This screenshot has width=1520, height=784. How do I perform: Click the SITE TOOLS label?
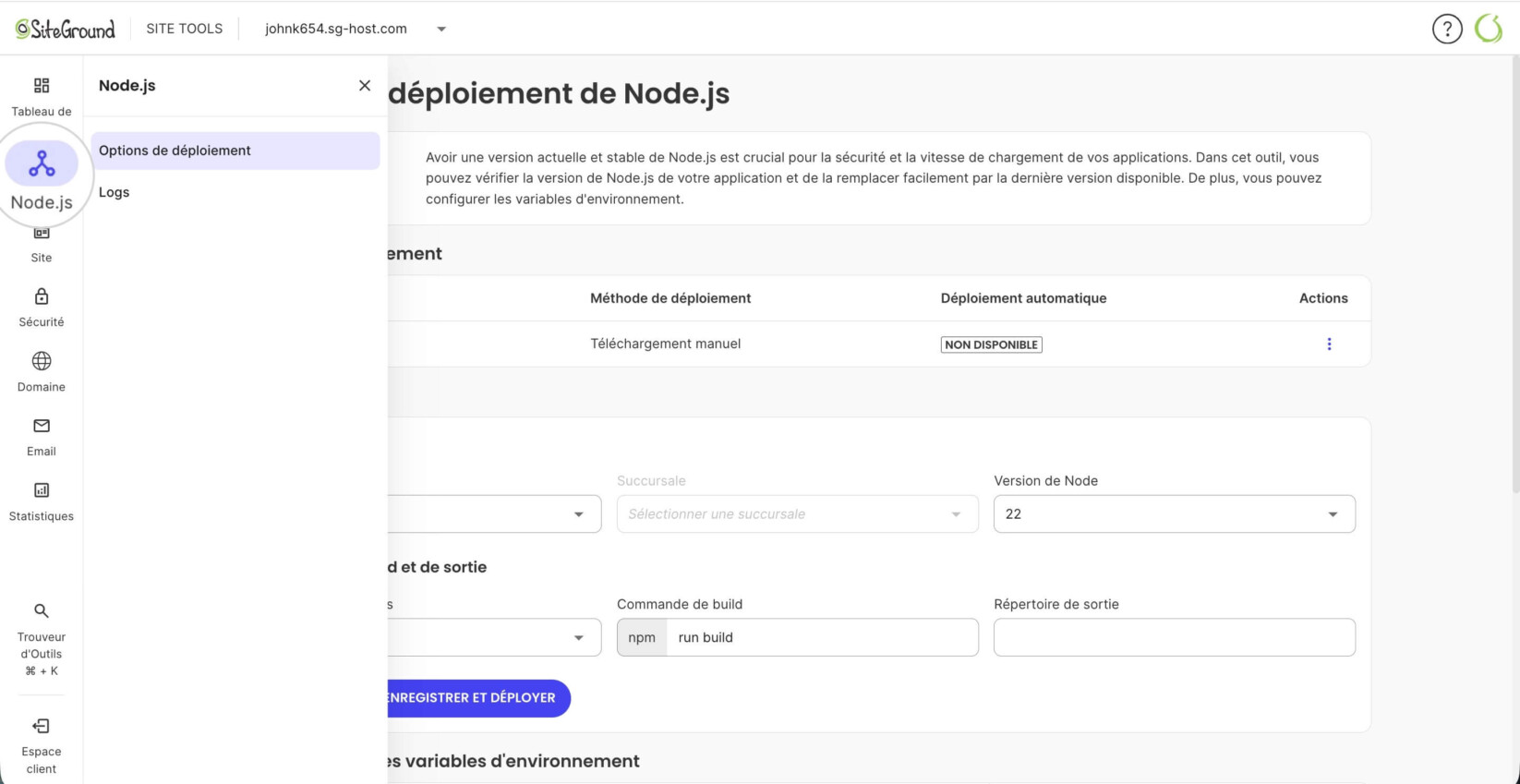[x=185, y=29]
